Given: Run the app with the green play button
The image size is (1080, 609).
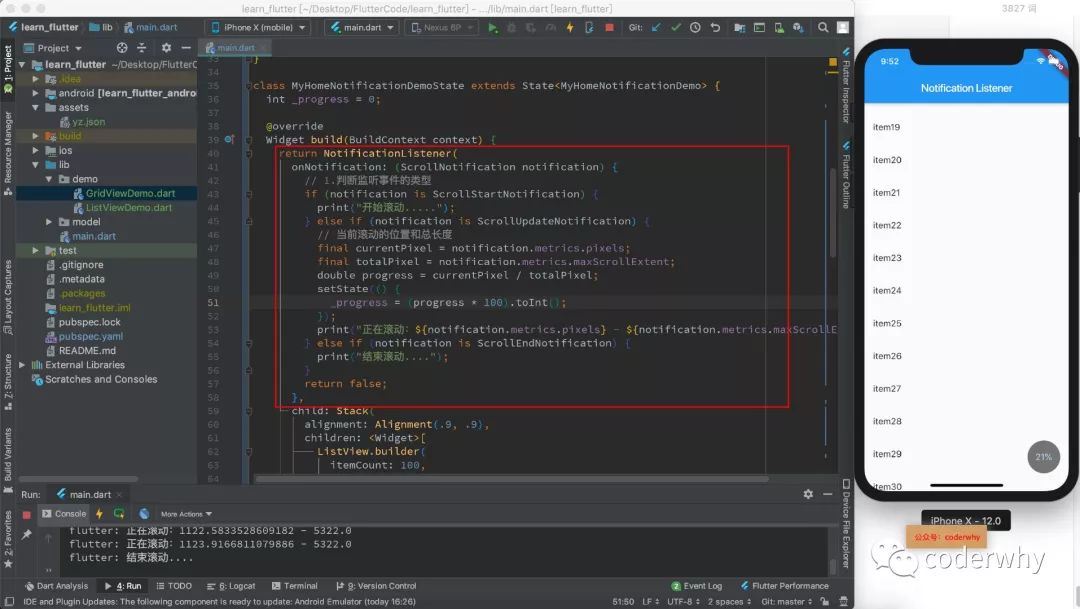Looking at the screenshot, I should pos(492,28).
